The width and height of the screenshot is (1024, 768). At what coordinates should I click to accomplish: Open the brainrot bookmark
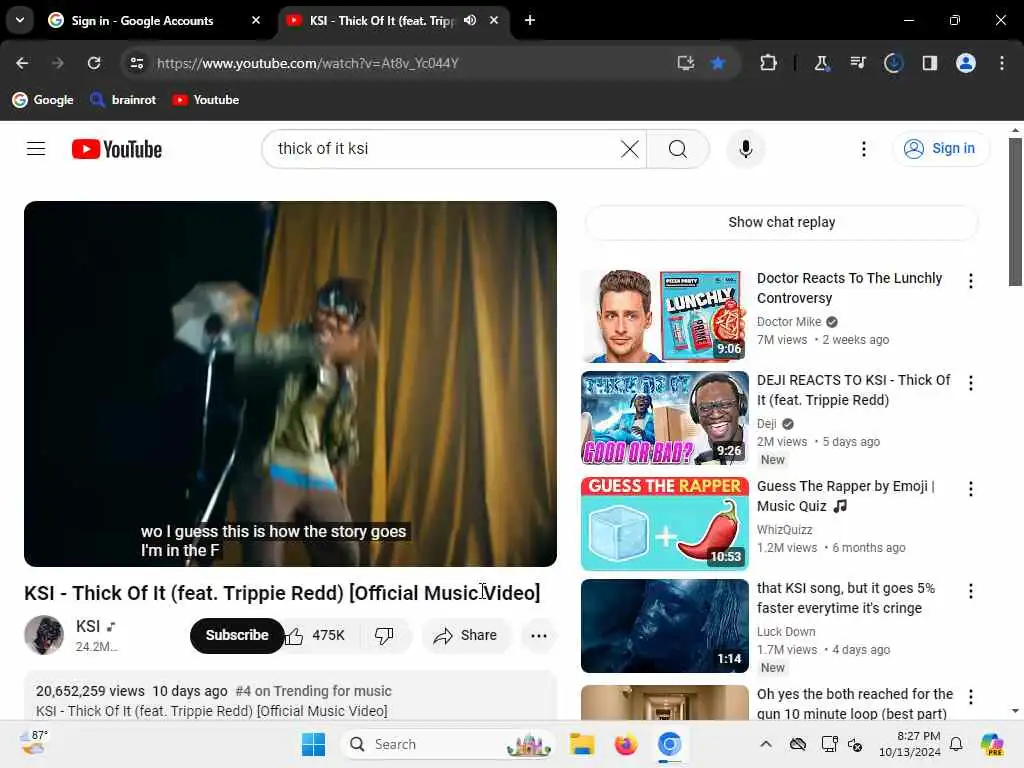click(x=123, y=100)
